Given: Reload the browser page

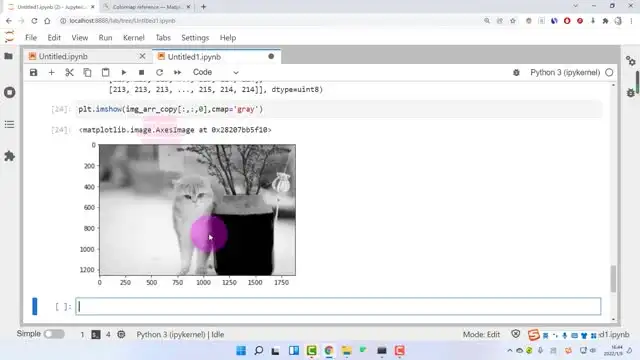Looking at the screenshot, I should (x=34, y=21).
